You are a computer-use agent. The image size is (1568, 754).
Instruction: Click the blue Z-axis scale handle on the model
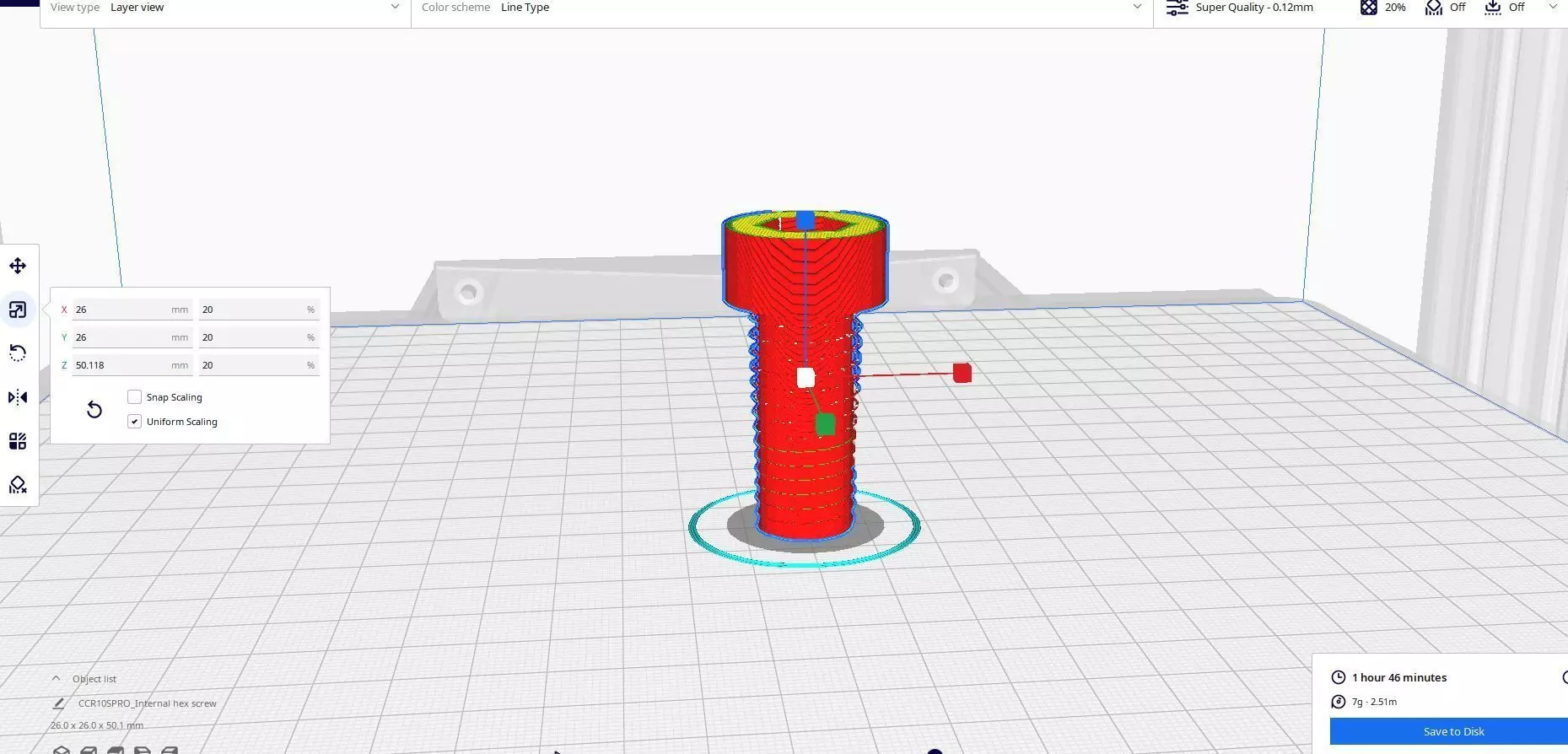point(806,221)
